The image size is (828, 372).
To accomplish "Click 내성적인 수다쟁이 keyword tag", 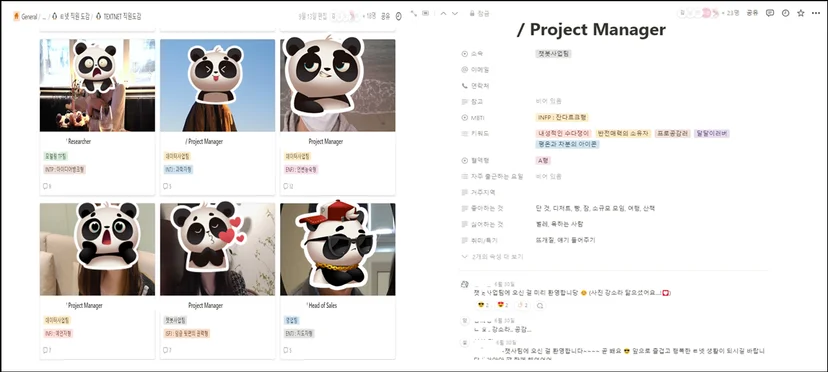I will point(563,134).
